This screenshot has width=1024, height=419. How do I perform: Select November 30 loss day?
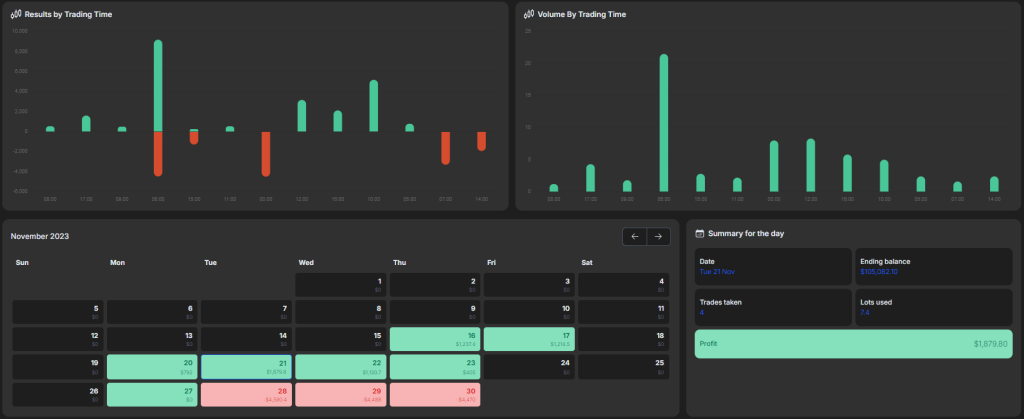tap(436, 394)
